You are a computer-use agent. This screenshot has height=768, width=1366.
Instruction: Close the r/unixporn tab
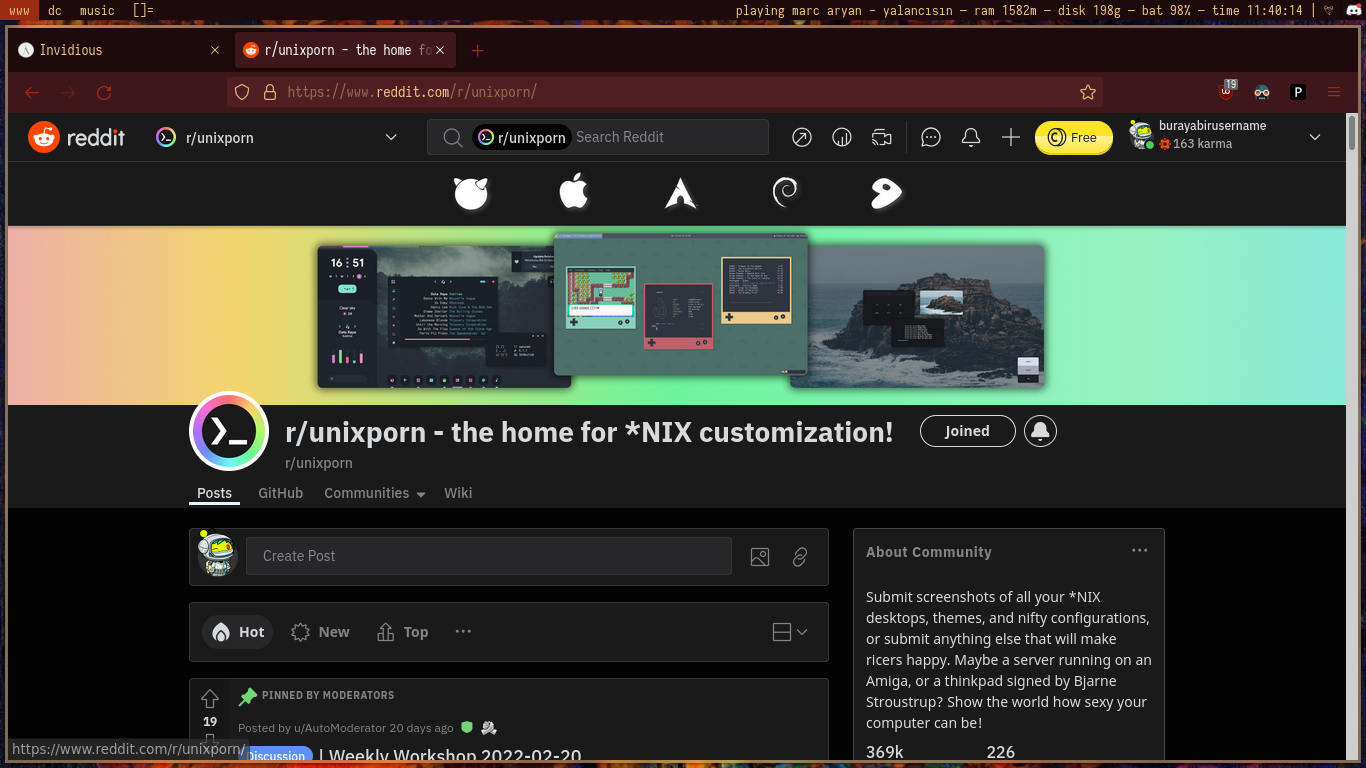tap(440, 50)
